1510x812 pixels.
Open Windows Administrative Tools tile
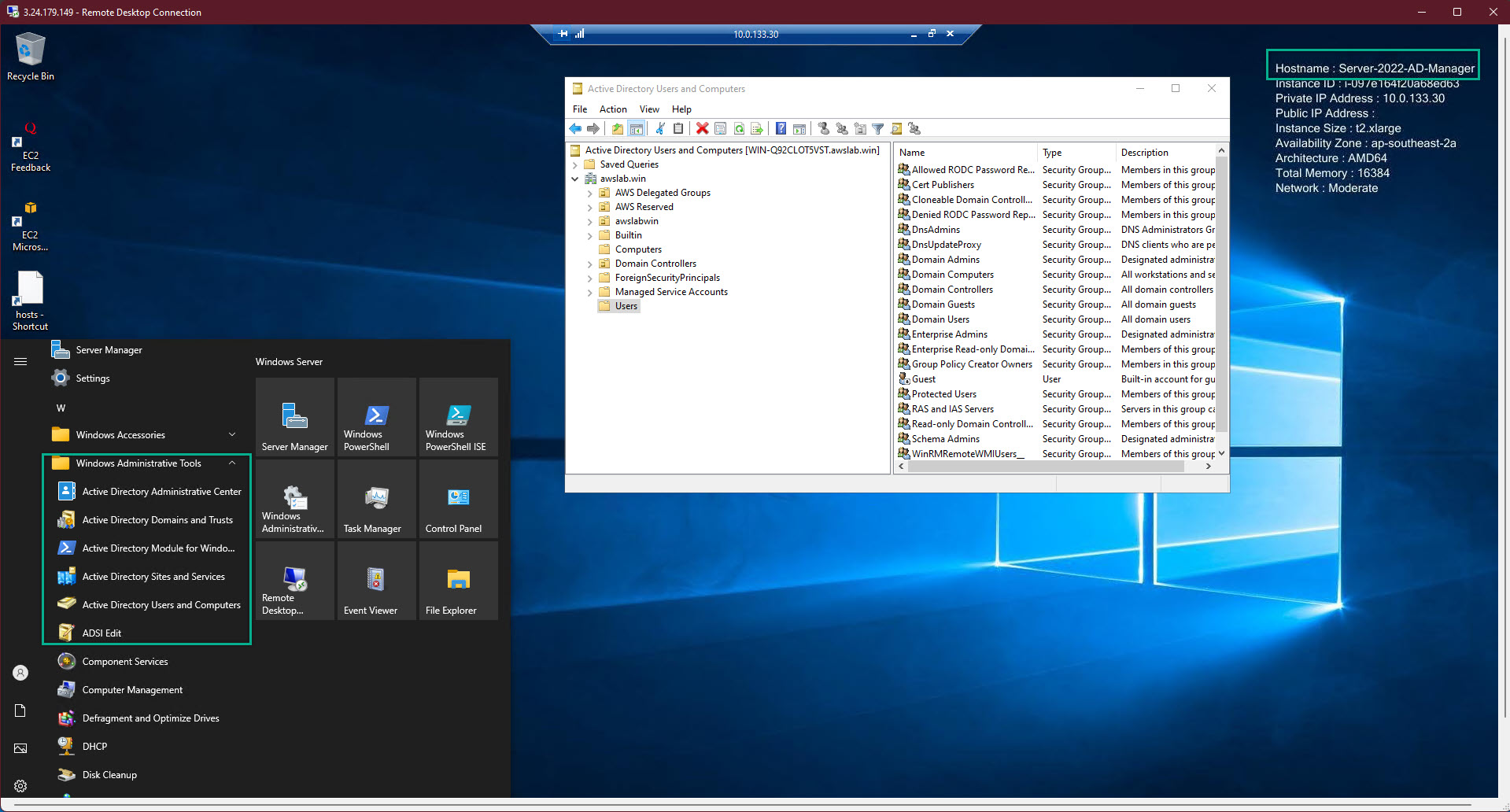pyautogui.click(x=295, y=499)
